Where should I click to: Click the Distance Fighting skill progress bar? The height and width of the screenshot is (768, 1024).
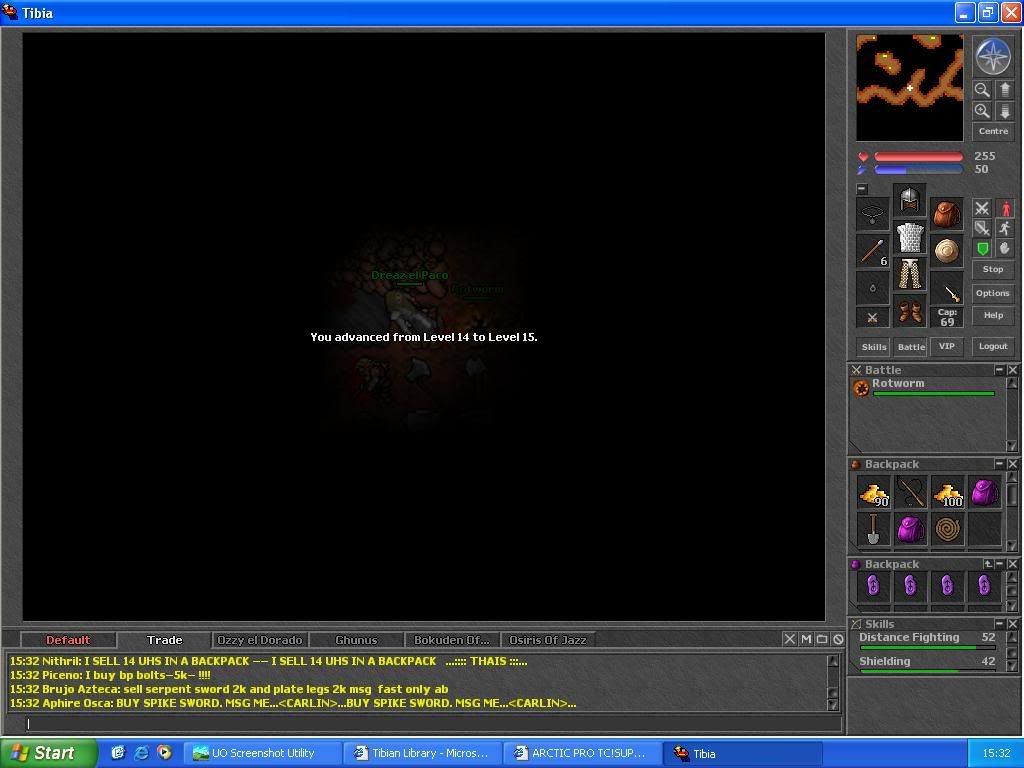(928, 648)
